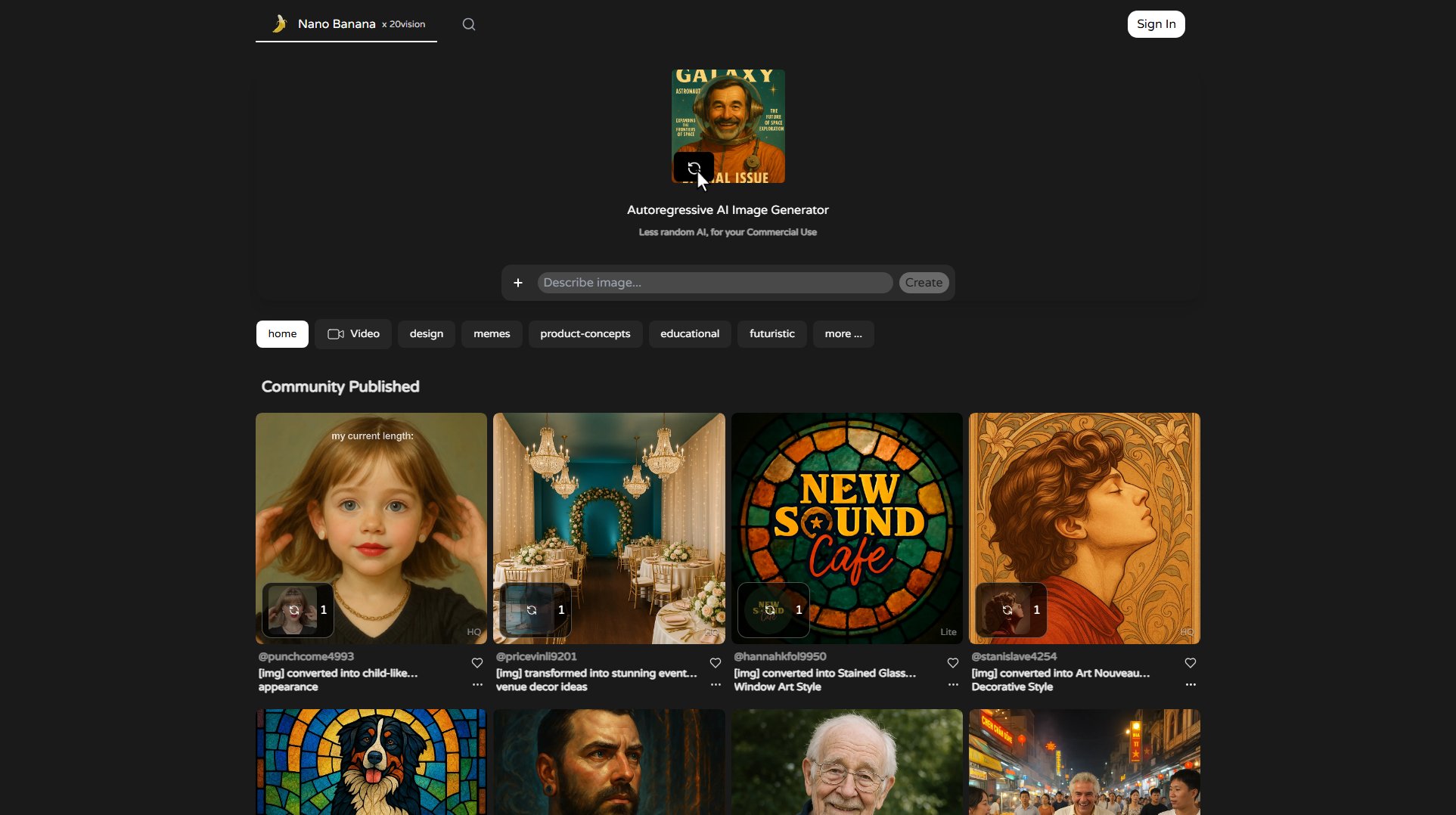Open more options for @hannahkfol9950 post
This screenshot has width=1456, height=815.
point(953,685)
